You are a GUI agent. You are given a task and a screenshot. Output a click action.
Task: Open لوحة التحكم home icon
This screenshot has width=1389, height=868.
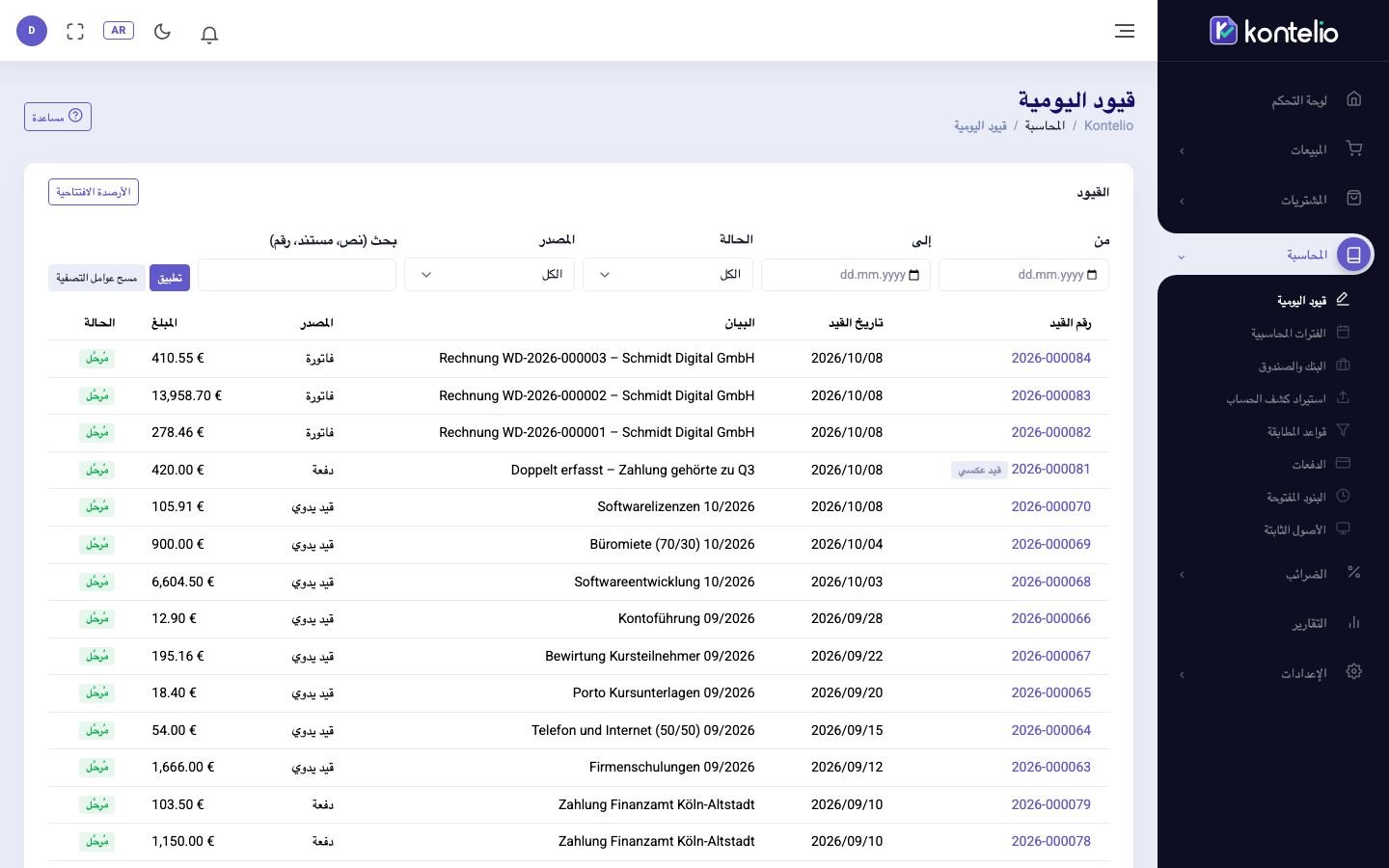(x=1353, y=98)
